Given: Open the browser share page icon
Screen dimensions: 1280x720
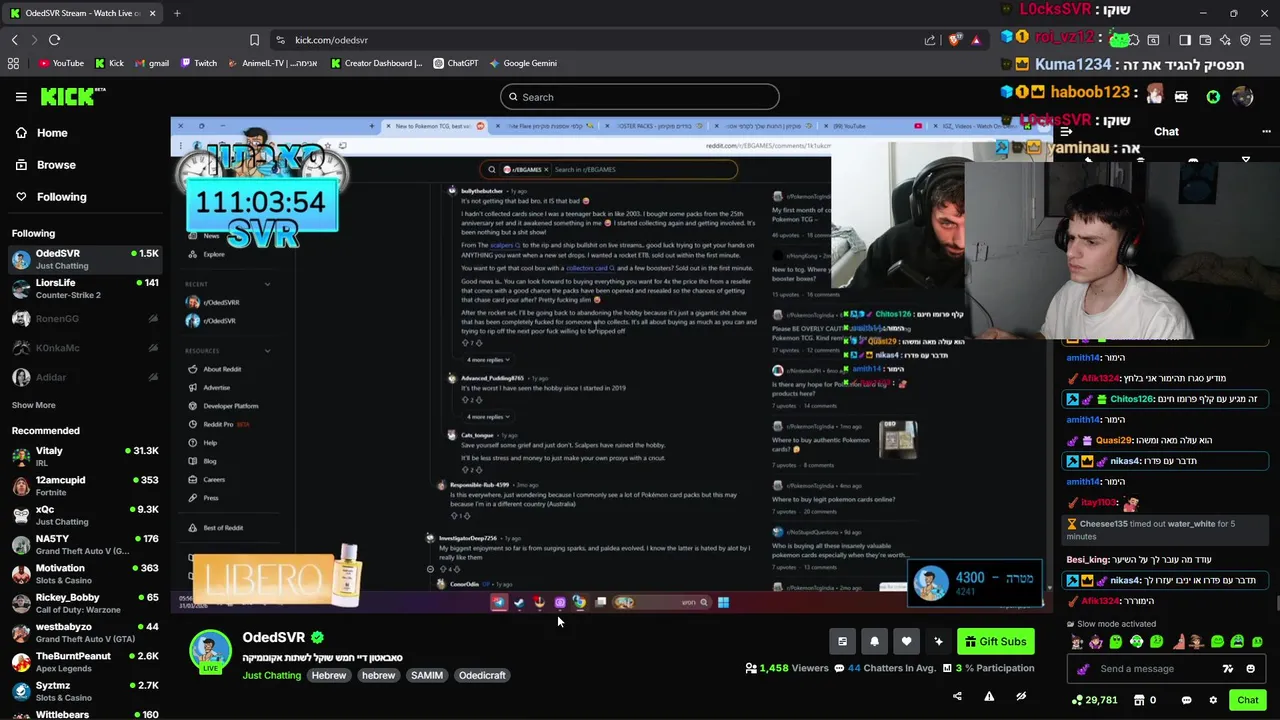Looking at the screenshot, I should [930, 40].
